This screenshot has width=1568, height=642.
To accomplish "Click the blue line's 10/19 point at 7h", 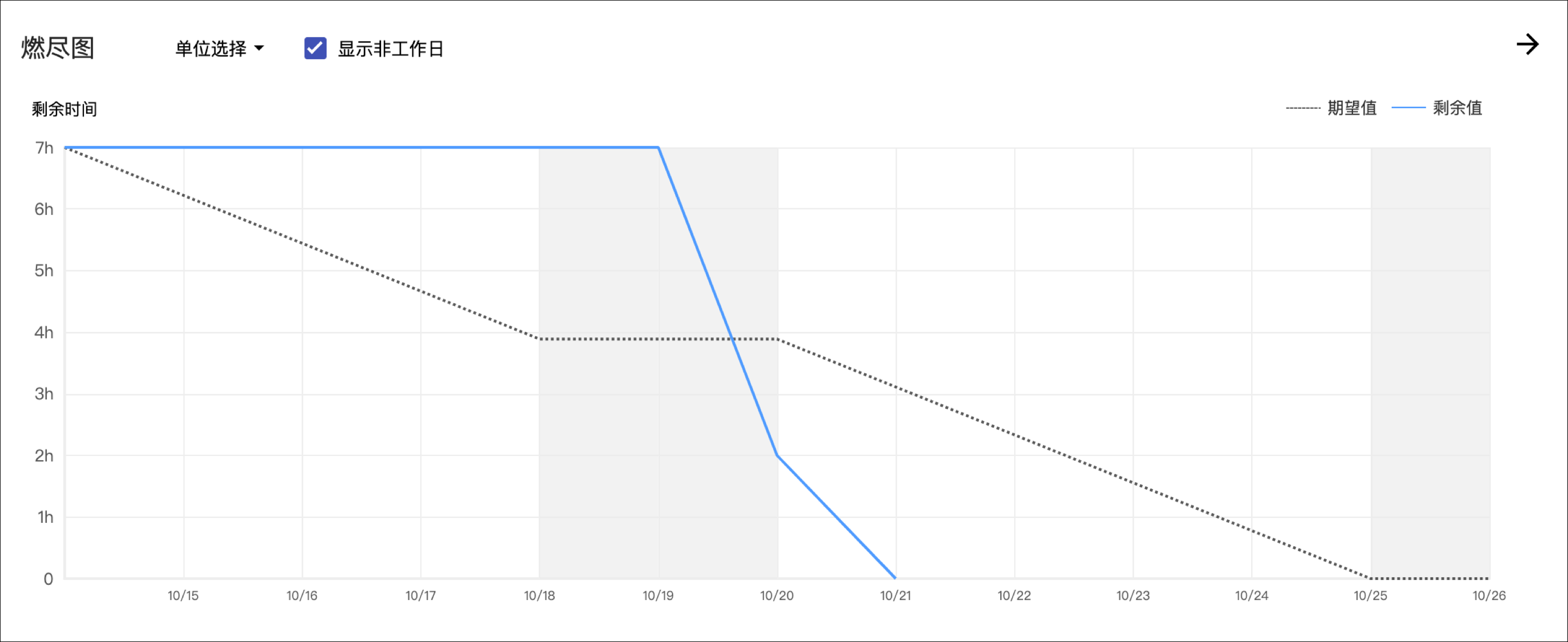I will [659, 147].
